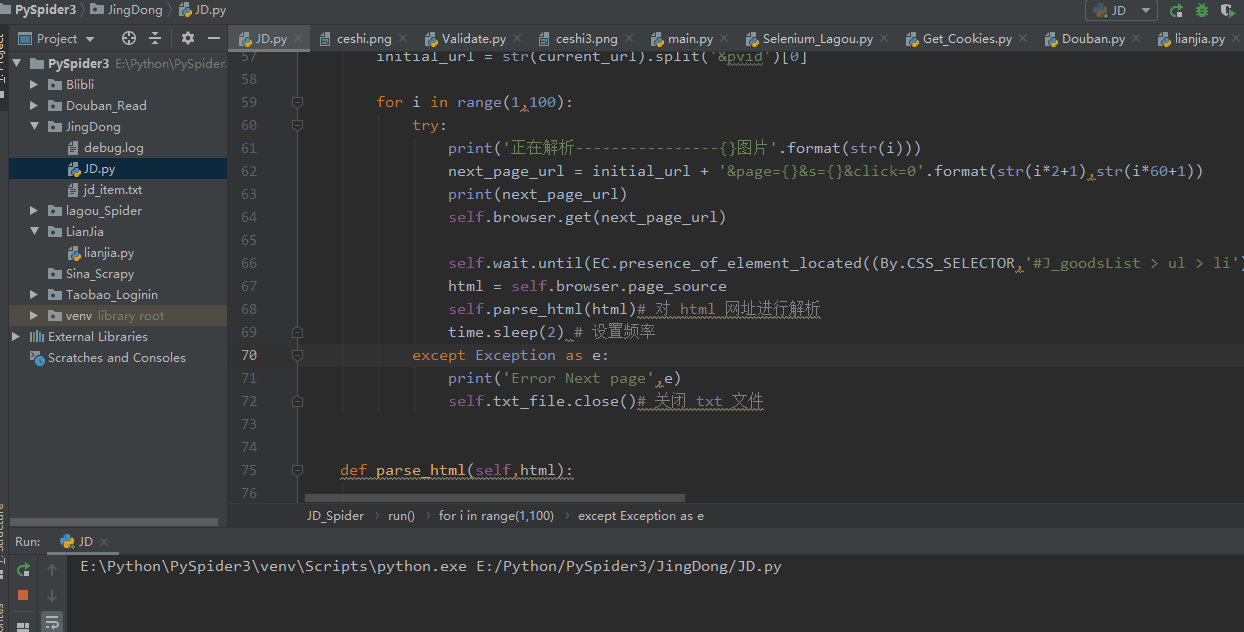Fold the try block at line 60
The image size is (1244, 632).
(x=297, y=125)
